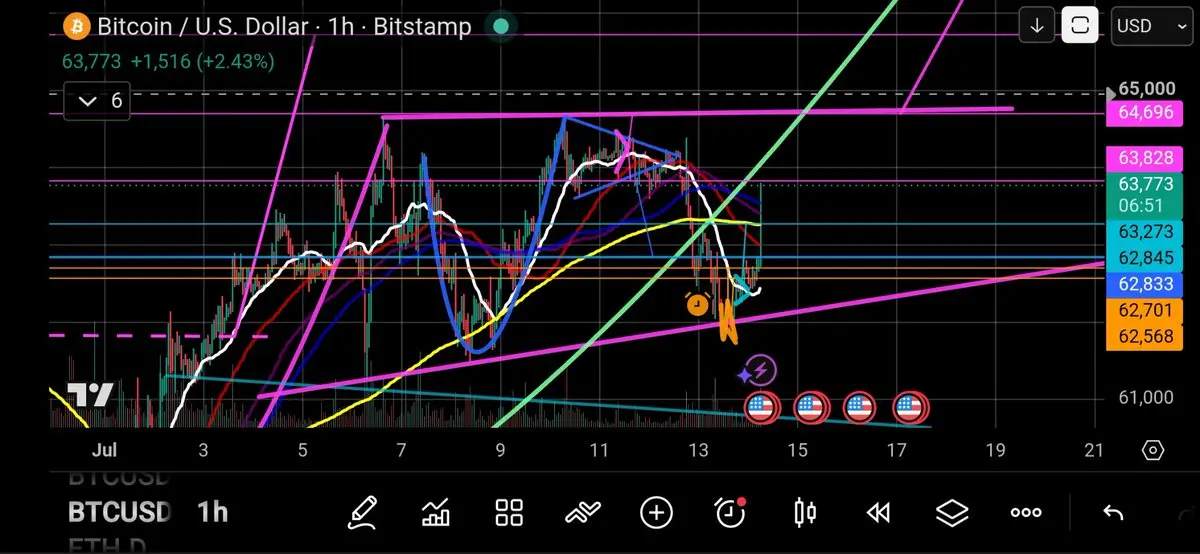Open the rightmost US flag economic event
This screenshot has height=554, width=1200.
coord(909,407)
